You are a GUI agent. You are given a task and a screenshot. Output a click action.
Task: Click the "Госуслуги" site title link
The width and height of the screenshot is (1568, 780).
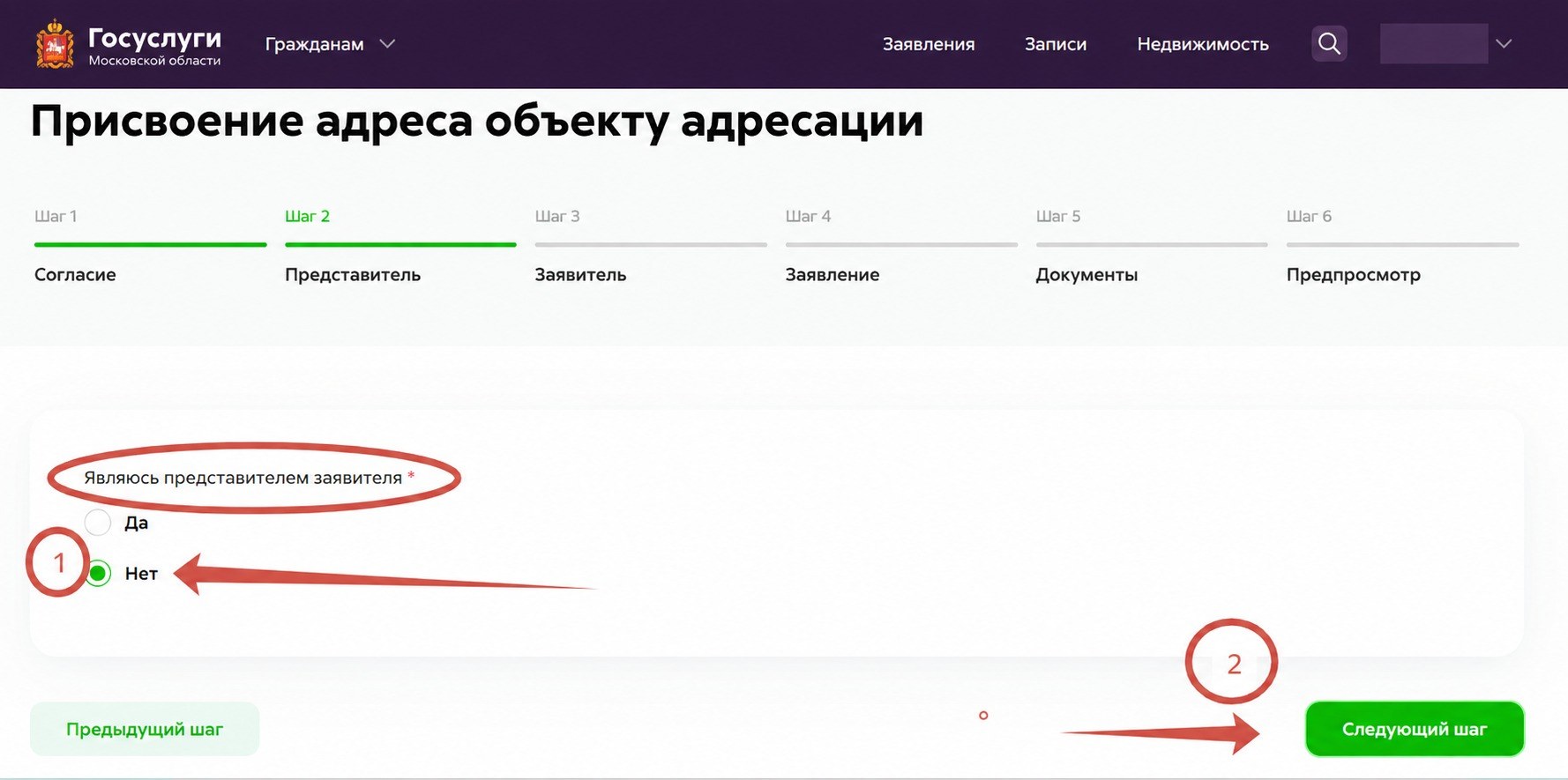pos(154,37)
